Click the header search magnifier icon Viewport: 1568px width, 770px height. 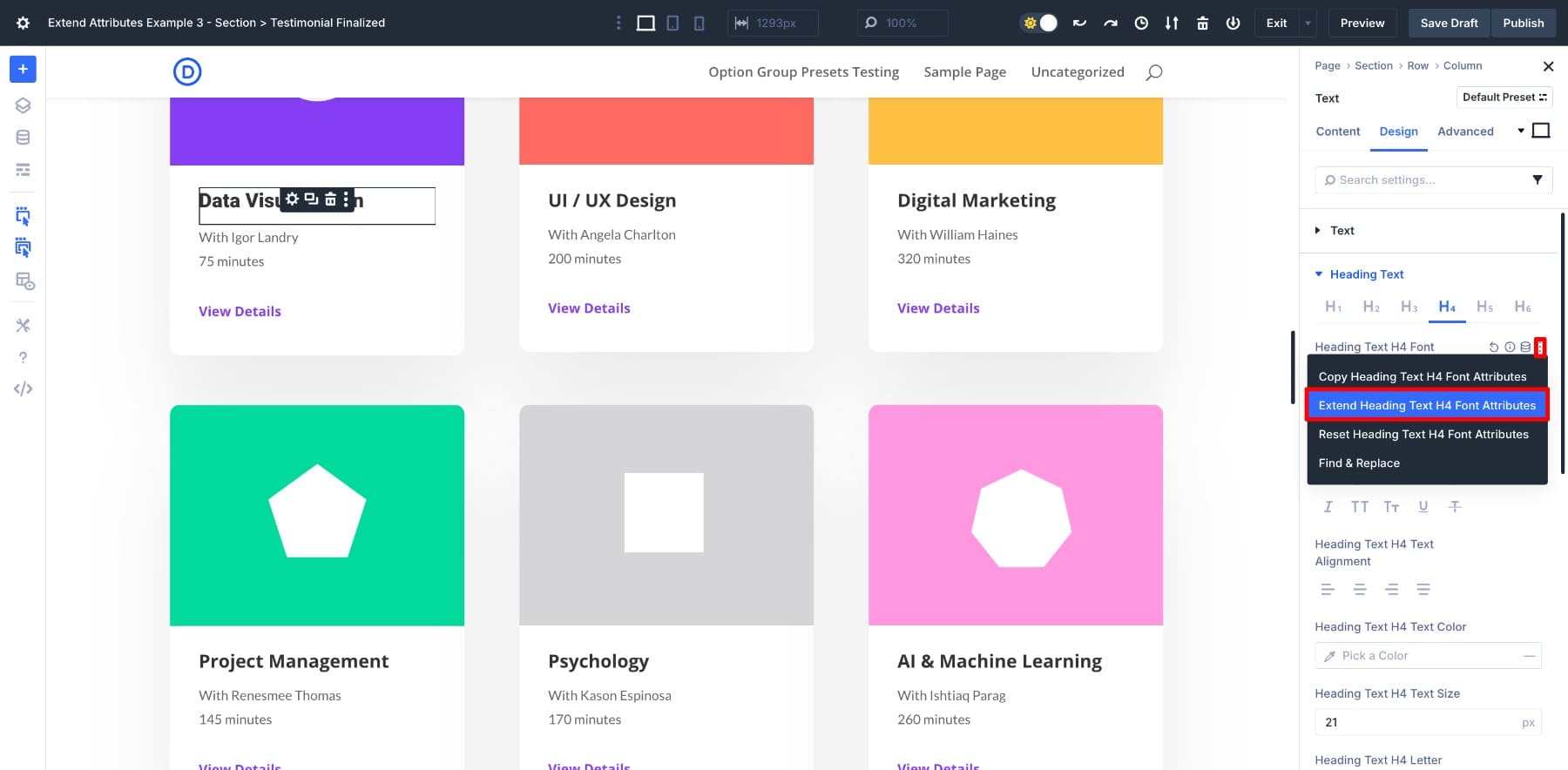1153,72
